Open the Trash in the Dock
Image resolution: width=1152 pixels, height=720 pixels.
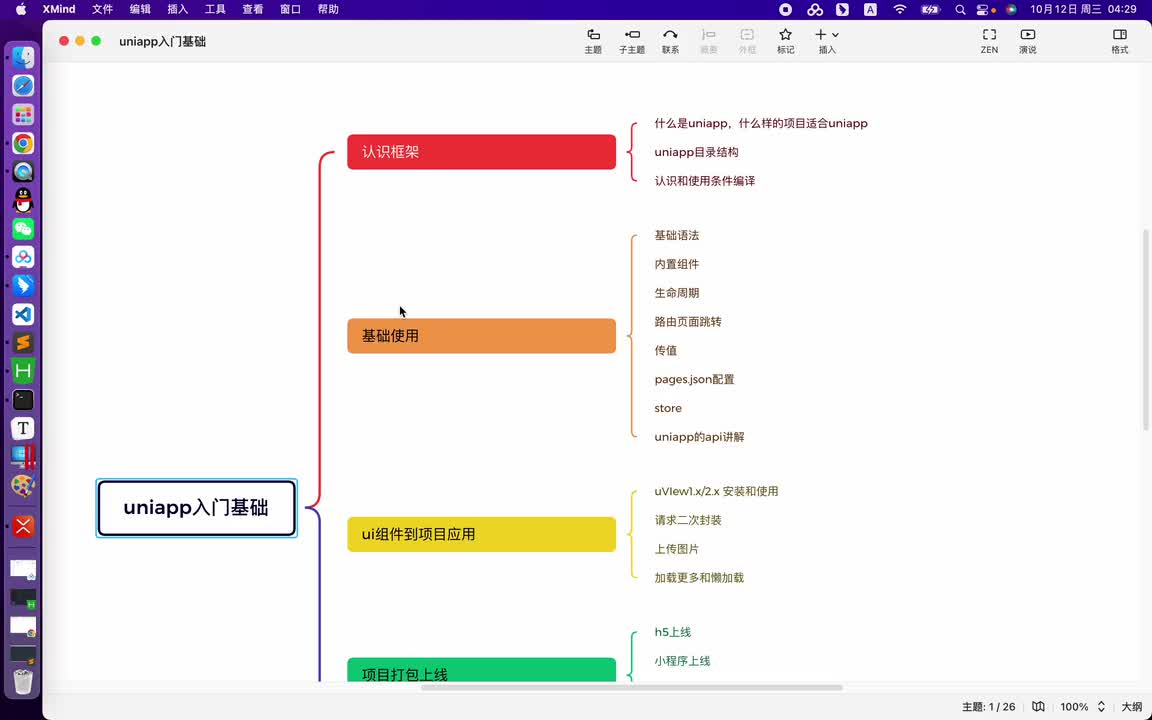24,681
